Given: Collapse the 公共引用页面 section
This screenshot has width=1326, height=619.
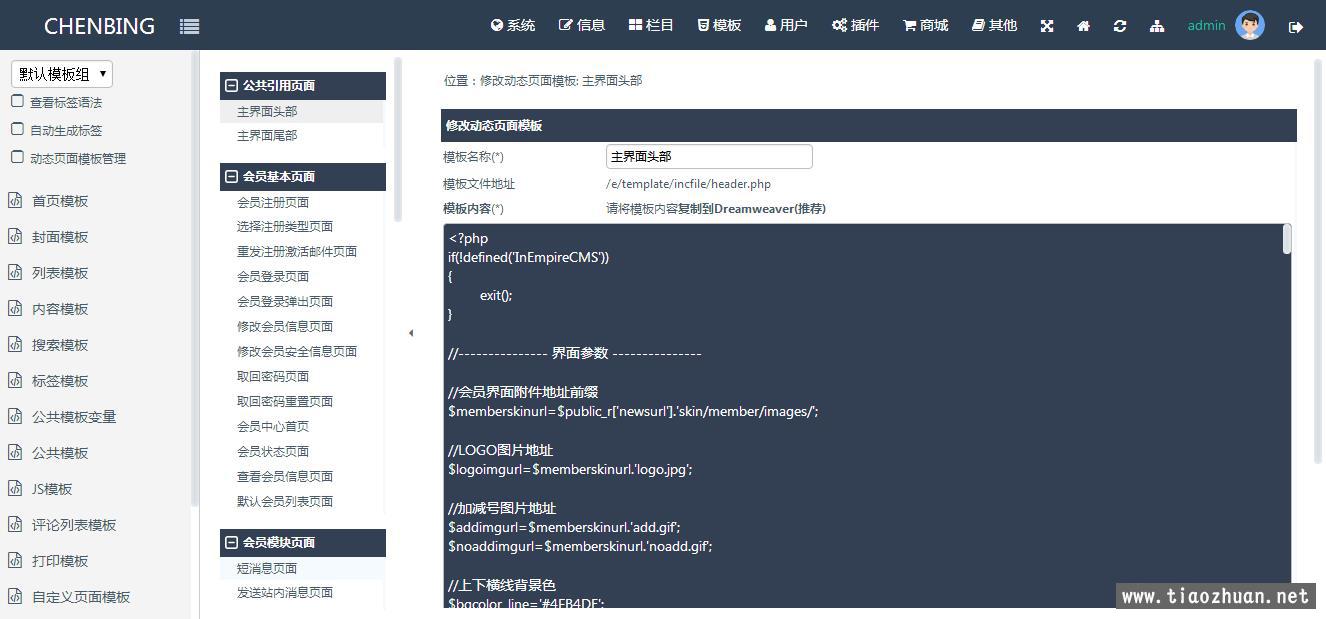Looking at the screenshot, I should click(x=232, y=86).
